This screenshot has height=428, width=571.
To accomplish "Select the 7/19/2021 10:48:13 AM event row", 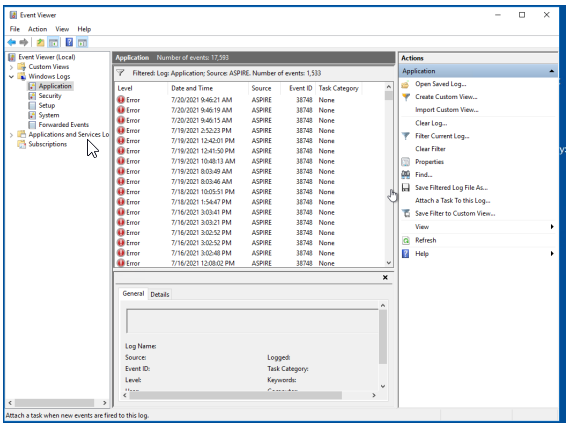I will (x=249, y=161).
